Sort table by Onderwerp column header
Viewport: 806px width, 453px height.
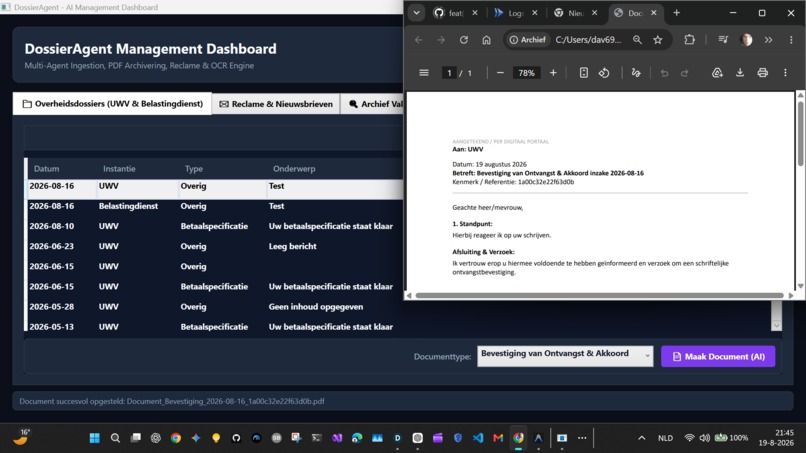click(x=294, y=169)
